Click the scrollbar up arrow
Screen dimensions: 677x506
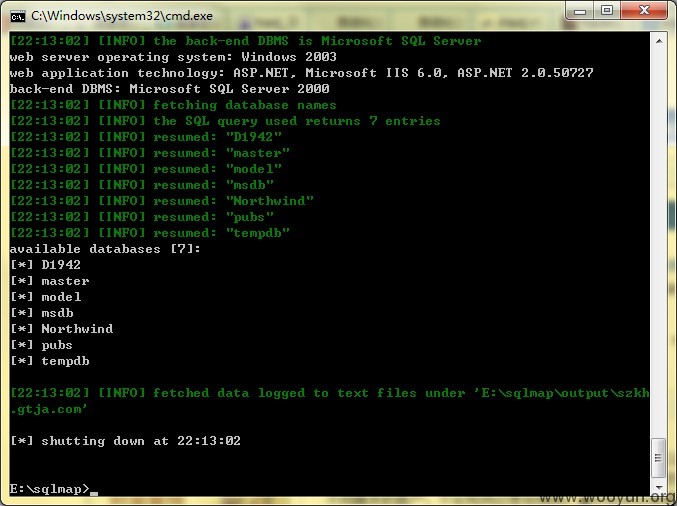point(659,41)
